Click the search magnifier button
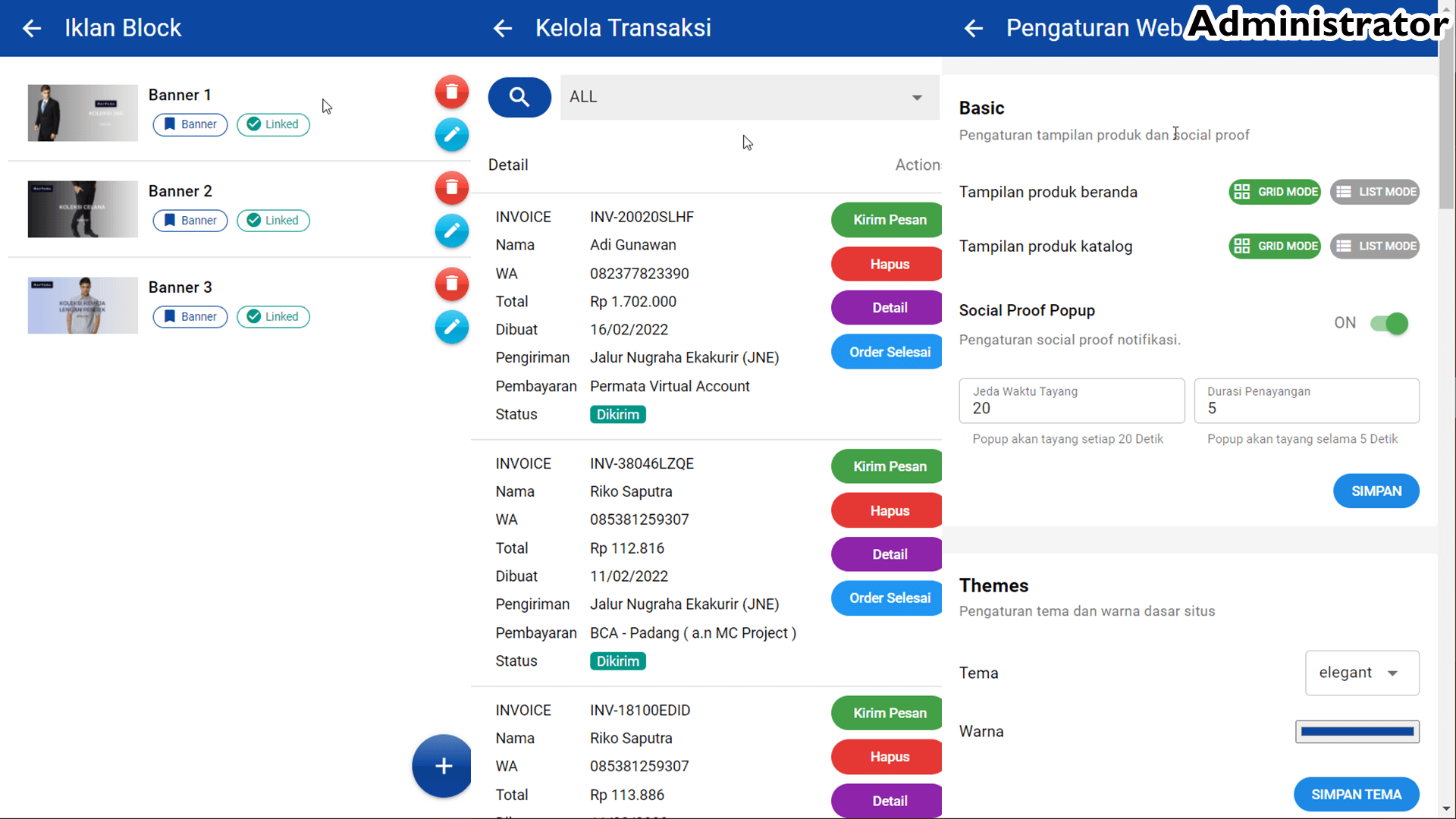The height and width of the screenshot is (819, 1456). tap(519, 97)
